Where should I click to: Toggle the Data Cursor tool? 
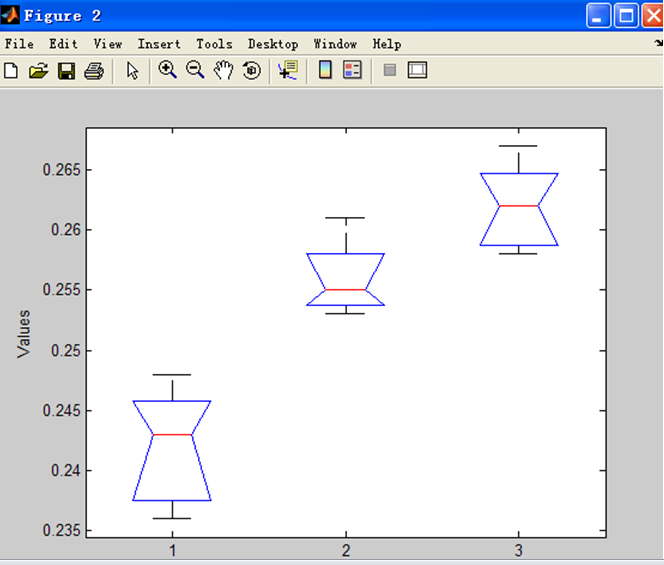[x=288, y=70]
